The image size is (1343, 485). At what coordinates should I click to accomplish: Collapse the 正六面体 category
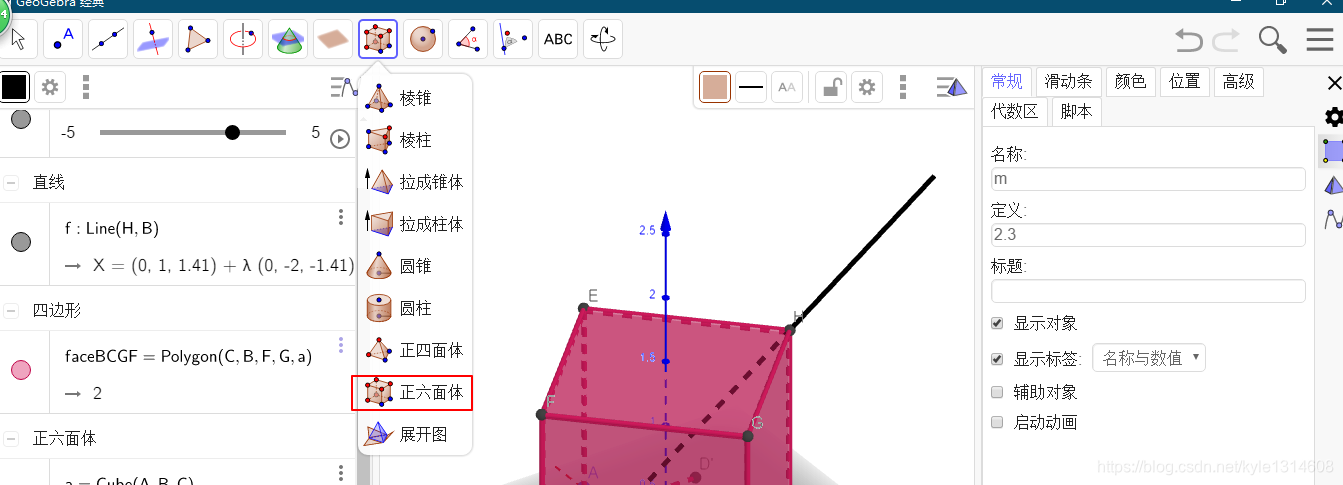click(12, 438)
